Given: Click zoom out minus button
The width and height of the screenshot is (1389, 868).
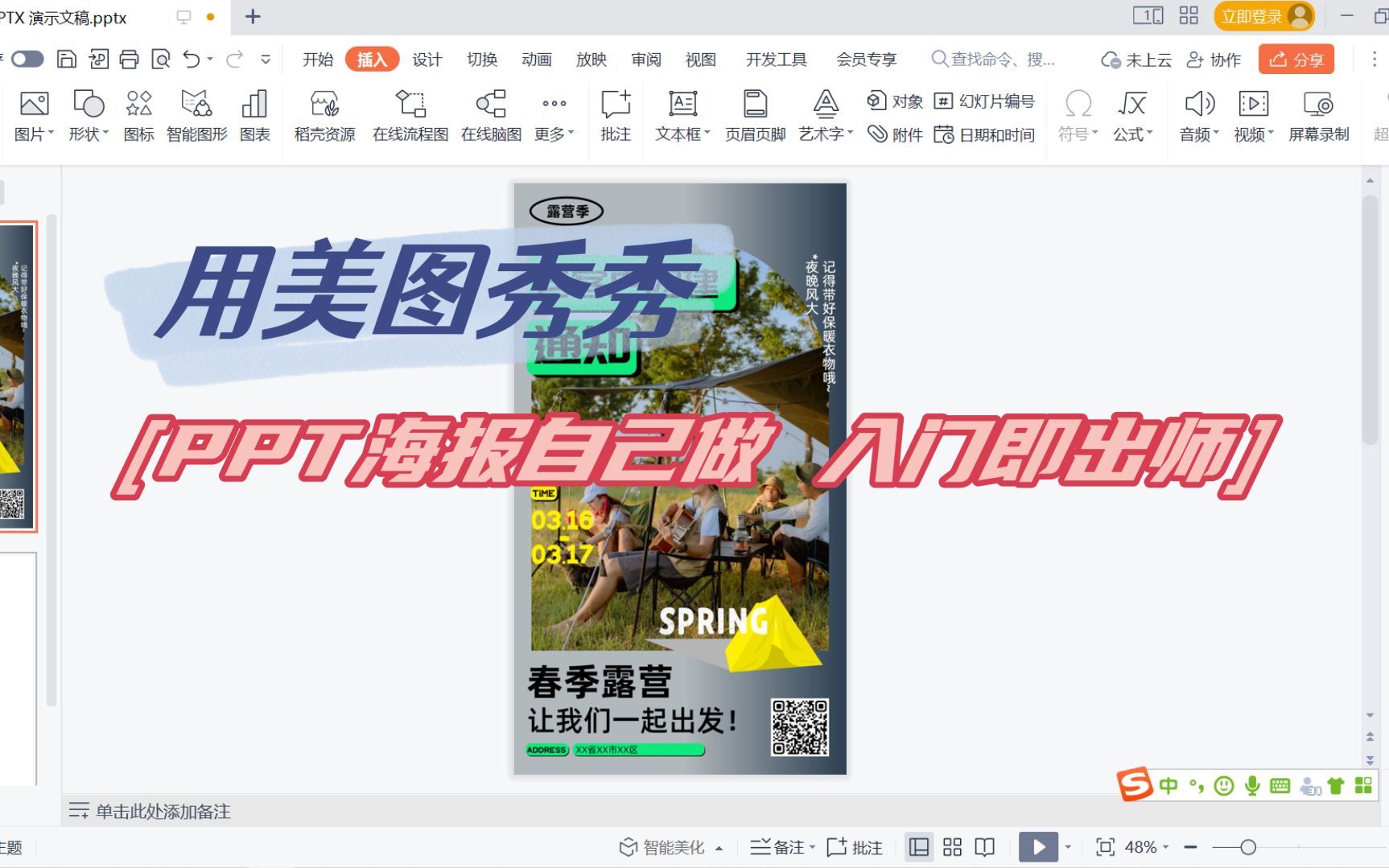Looking at the screenshot, I should [x=1191, y=847].
